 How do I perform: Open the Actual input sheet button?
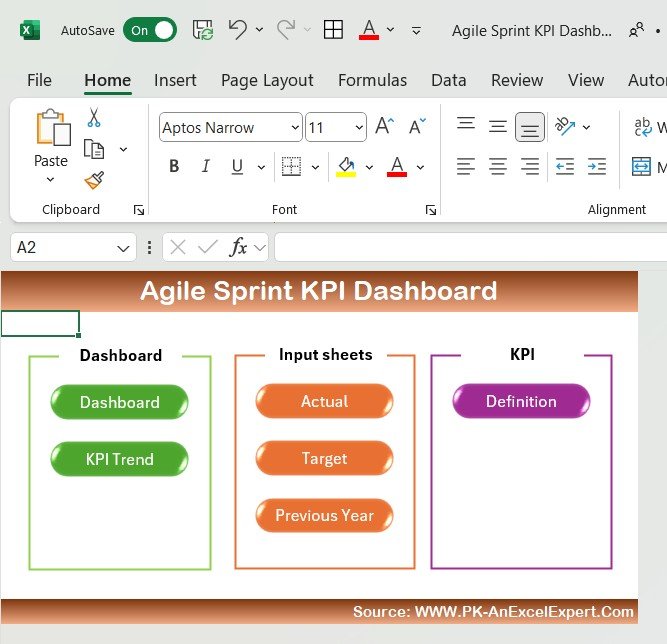(325, 401)
